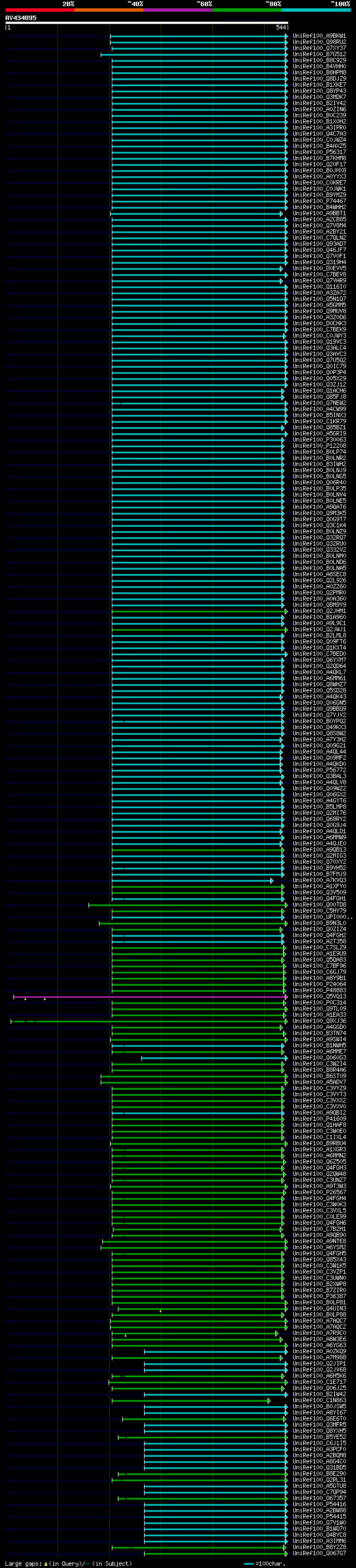Select hit label UniRef100_B8HPM8
The image size is (356, 1568).
(x=319, y=72)
